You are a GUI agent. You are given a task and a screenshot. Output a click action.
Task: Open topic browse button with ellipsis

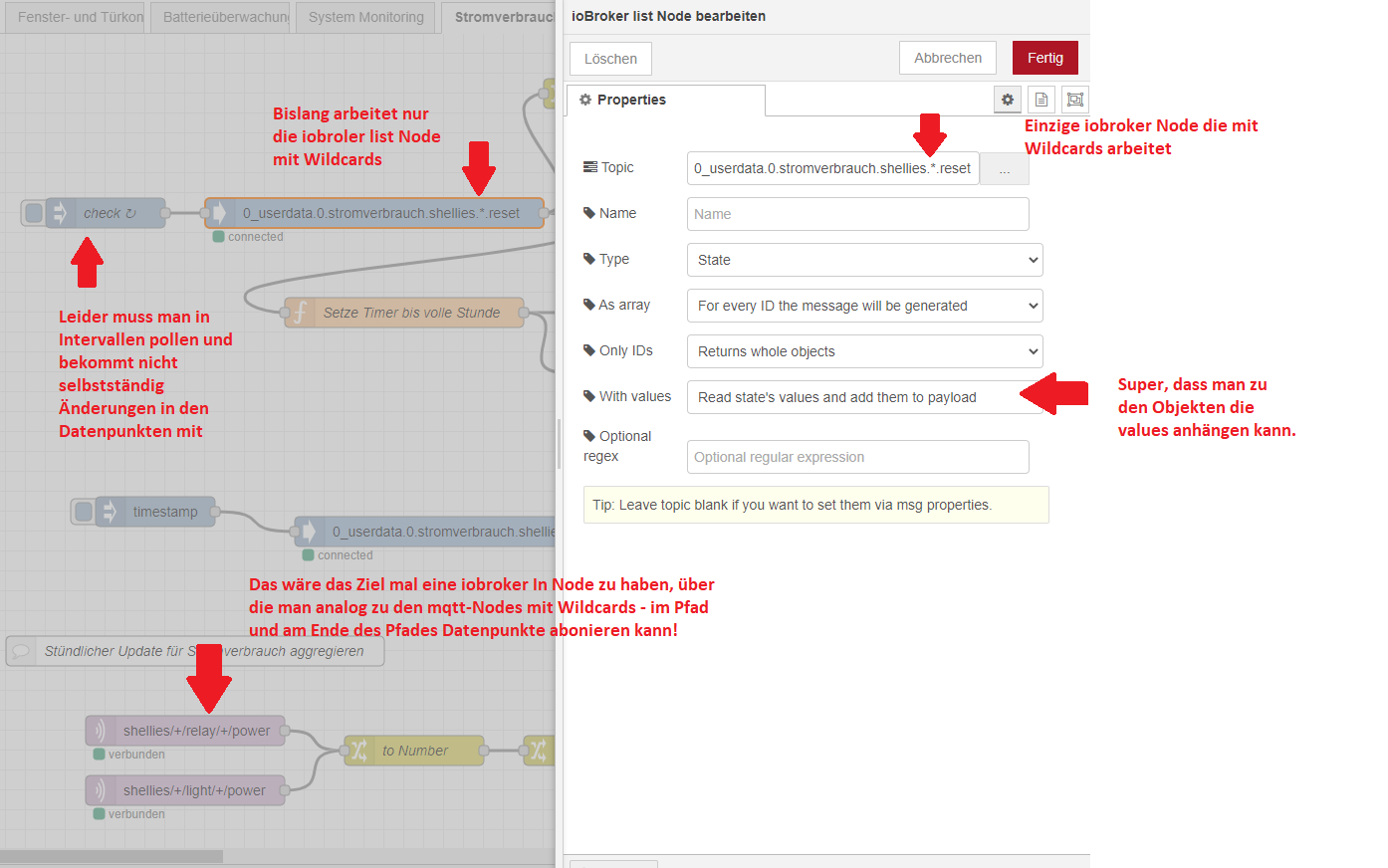pos(1005,168)
